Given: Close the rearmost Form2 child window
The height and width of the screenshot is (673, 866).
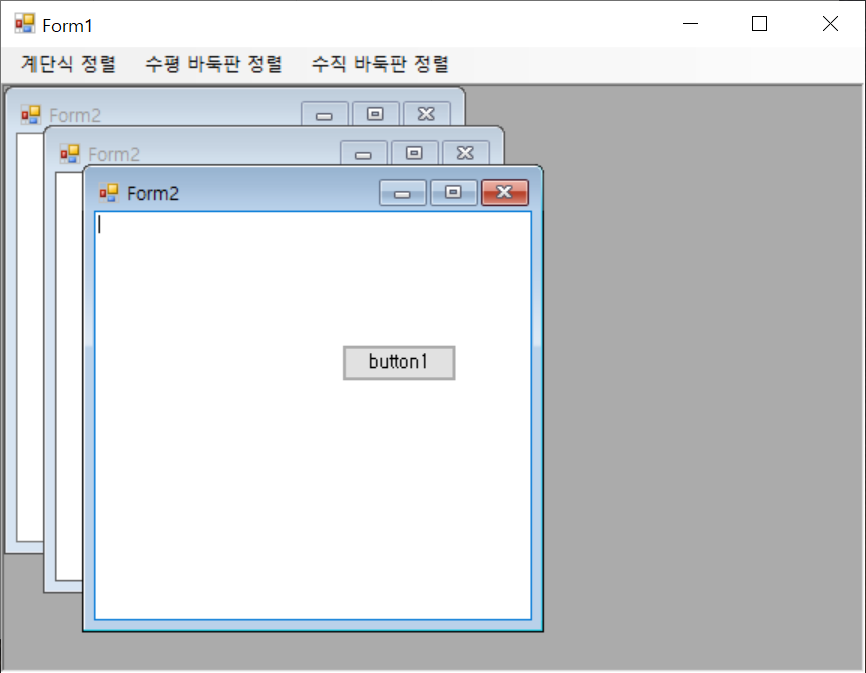Looking at the screenshot, I should [426, 114].
